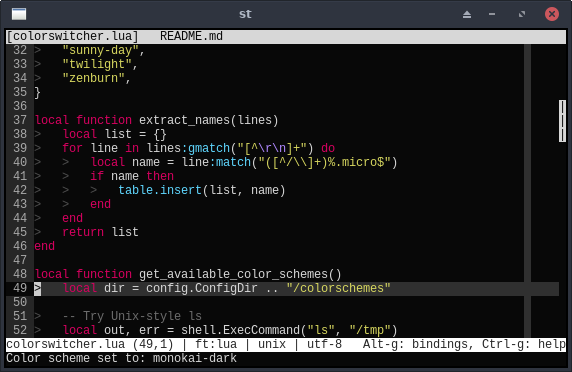572x372 pixels.
Task: Switch to the README.md tab
Action: coord(191,36)
